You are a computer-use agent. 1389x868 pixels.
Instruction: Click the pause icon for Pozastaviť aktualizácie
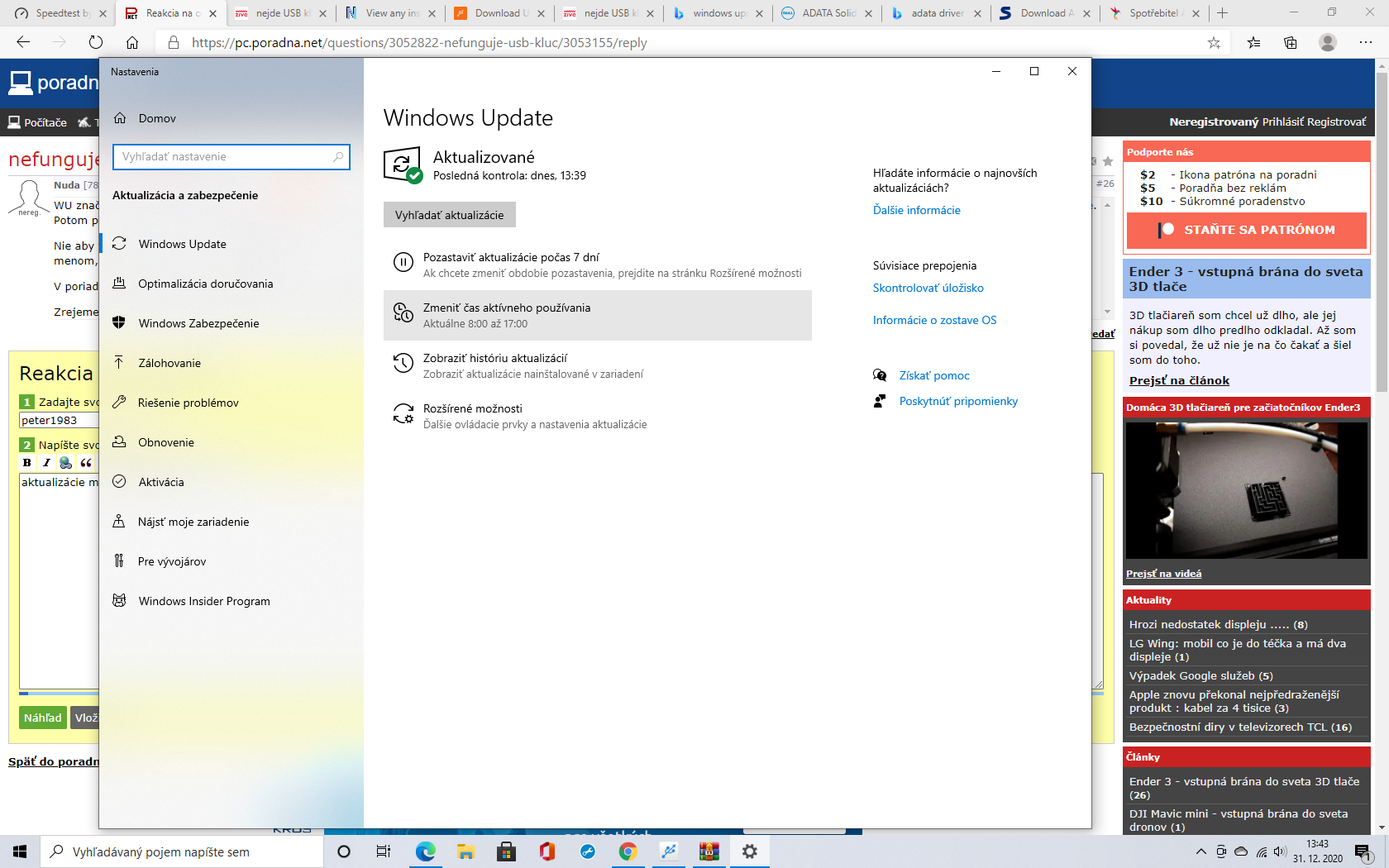pyautogui.click(x=403, y=262)
